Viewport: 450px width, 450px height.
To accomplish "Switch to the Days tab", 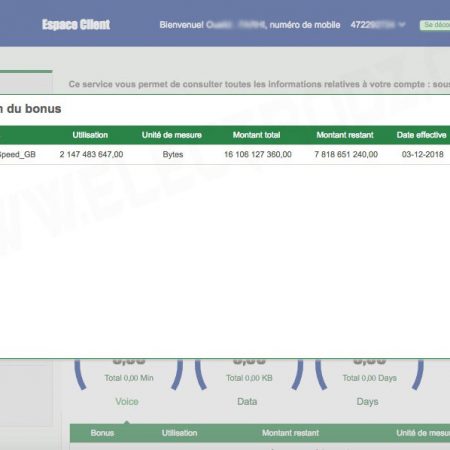I will pyautogui.click(x=367, y=401).
